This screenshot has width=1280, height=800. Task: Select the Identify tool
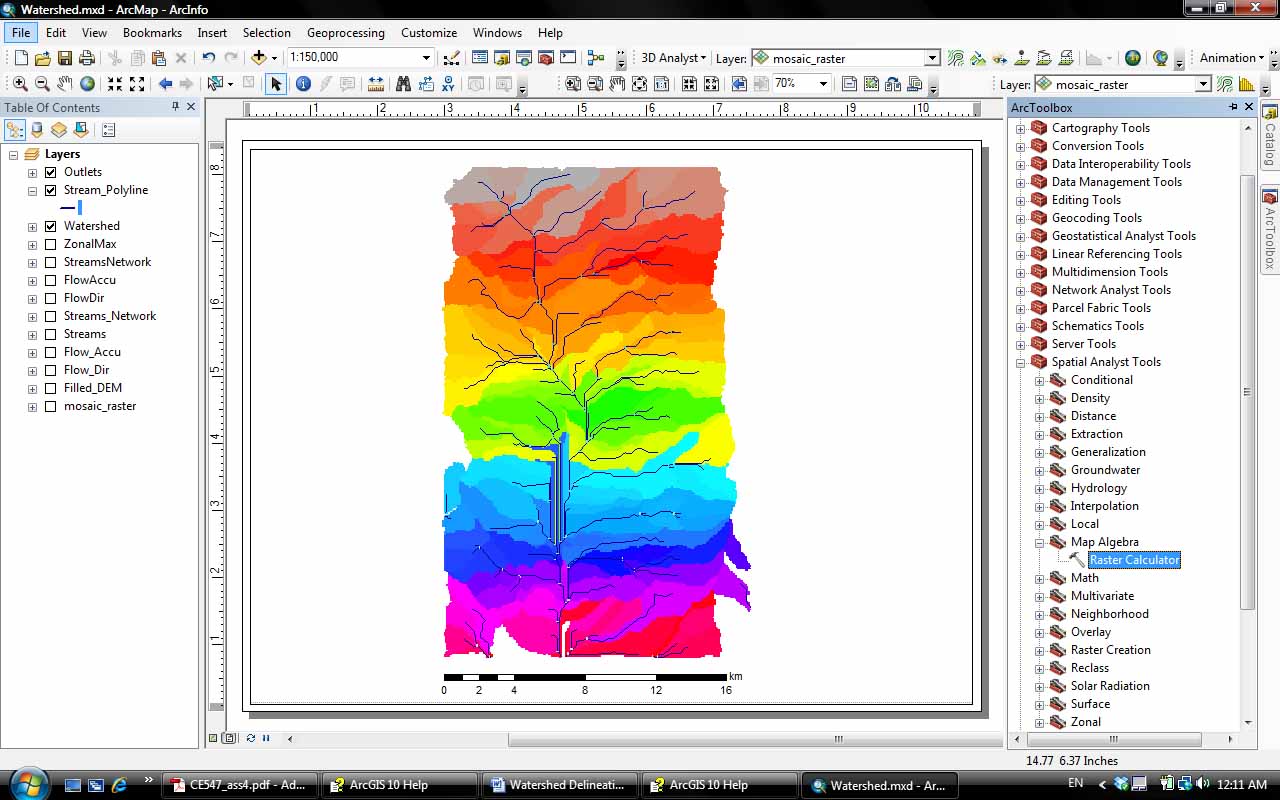[302, 84]
